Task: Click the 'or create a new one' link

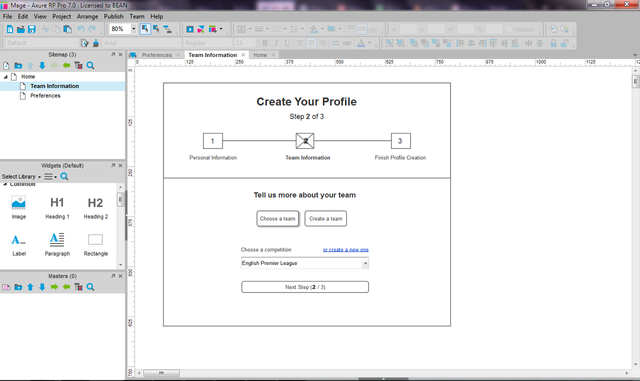Action: point(346,250)
